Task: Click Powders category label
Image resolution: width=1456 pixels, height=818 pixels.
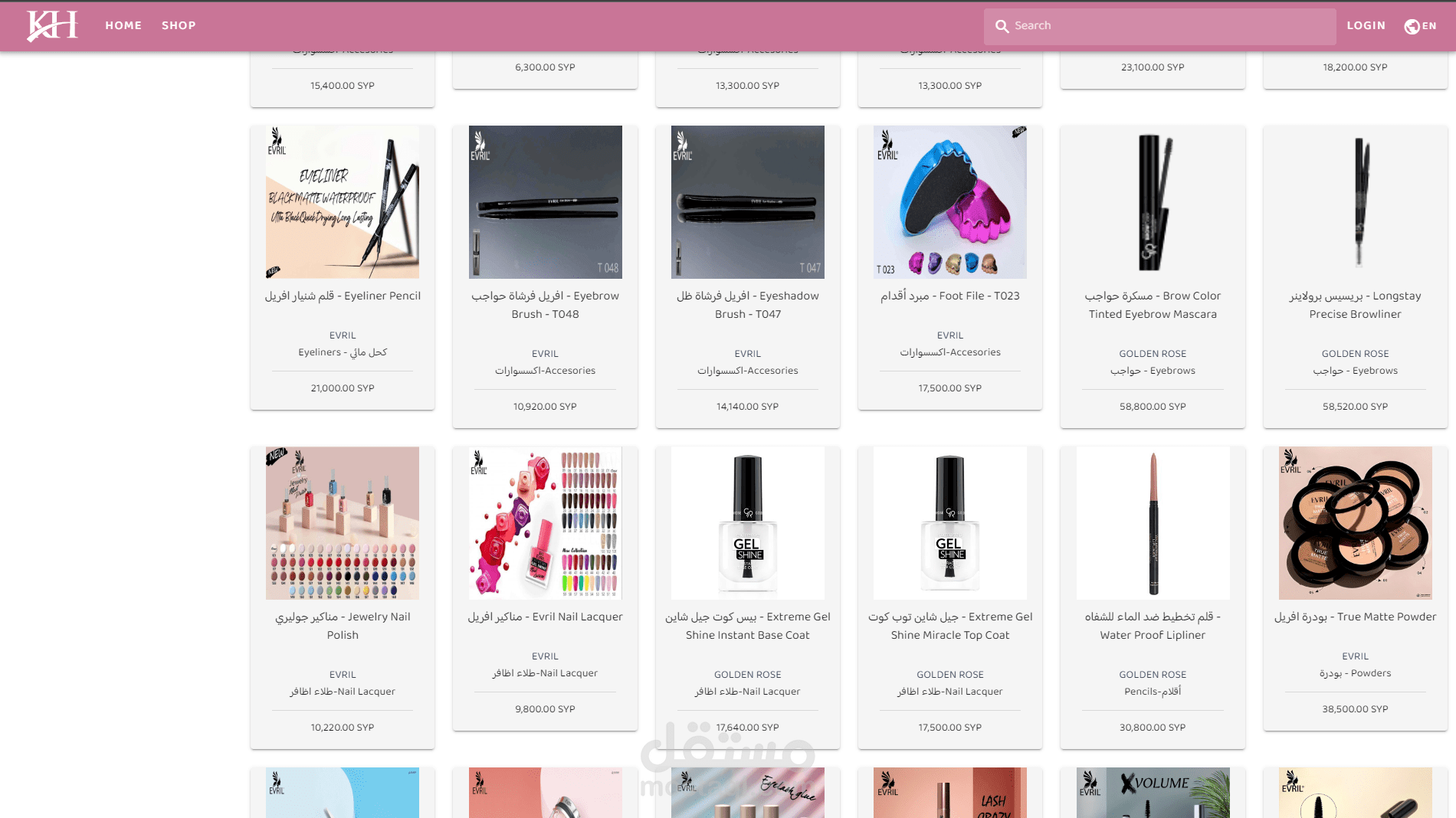Action: [1355, 673]
